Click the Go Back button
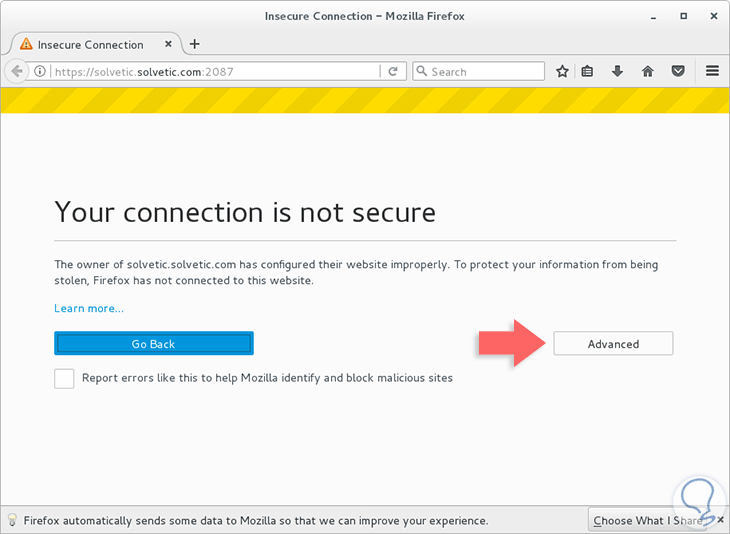 [153, 344]
